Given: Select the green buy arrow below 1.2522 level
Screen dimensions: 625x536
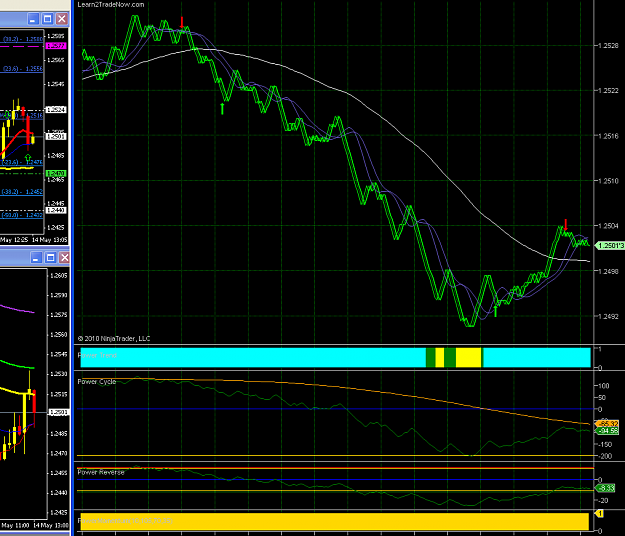Looking at the screenshot, I should 222,109.
